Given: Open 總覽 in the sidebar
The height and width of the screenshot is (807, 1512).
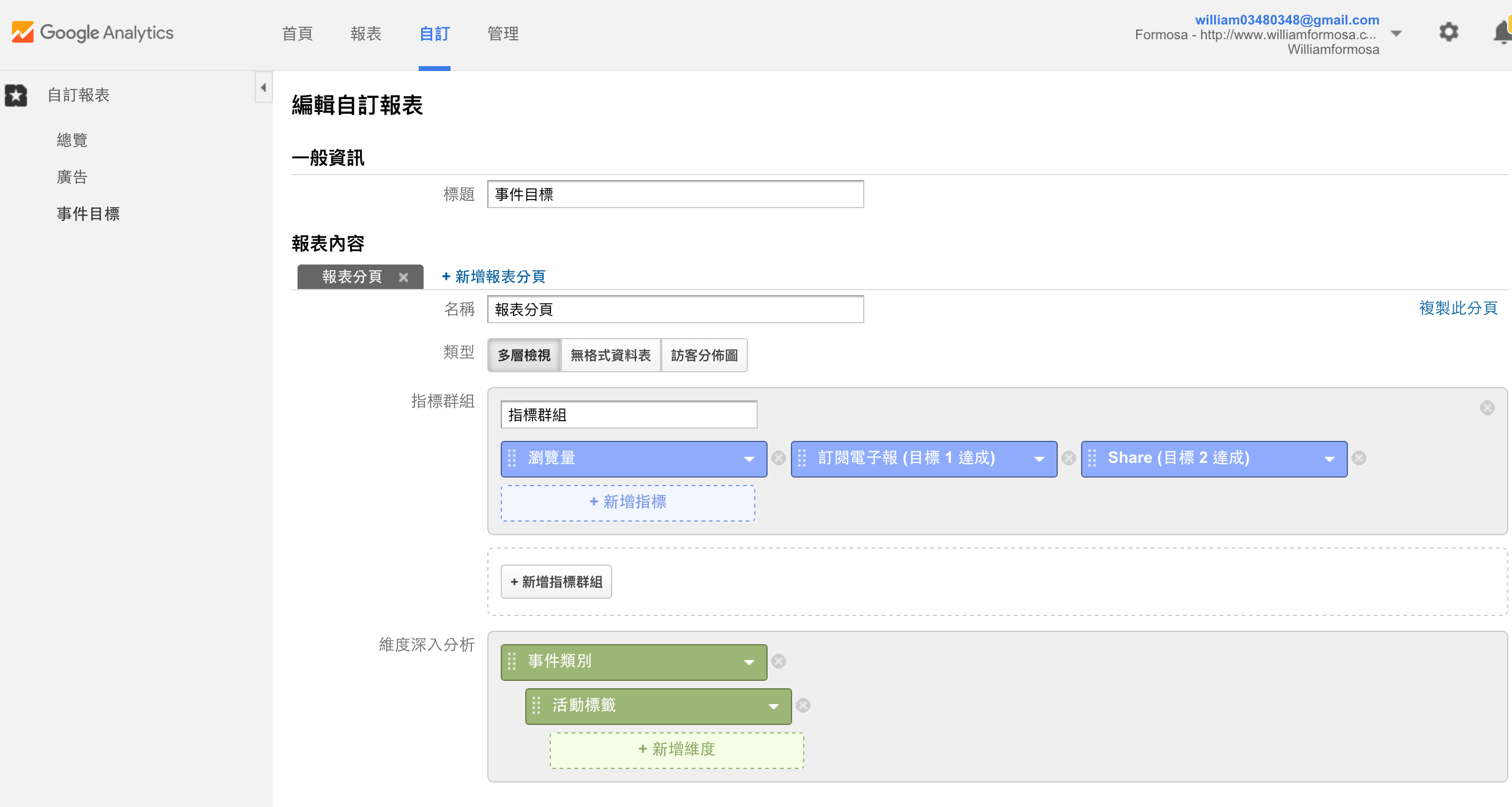Looking at the screenshot, I should [x=72, y=140].
